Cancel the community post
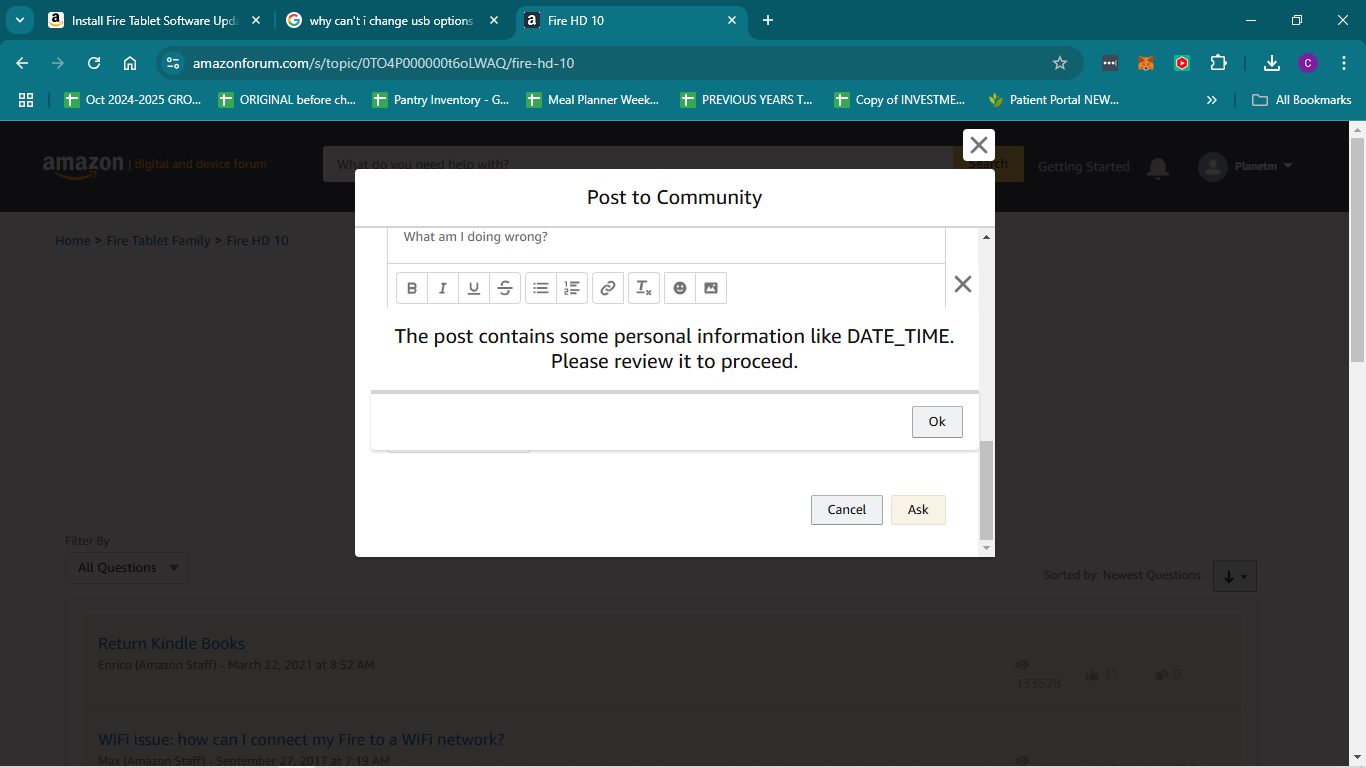The width and height of the screenshot is (1366, 768). [846, 510]
